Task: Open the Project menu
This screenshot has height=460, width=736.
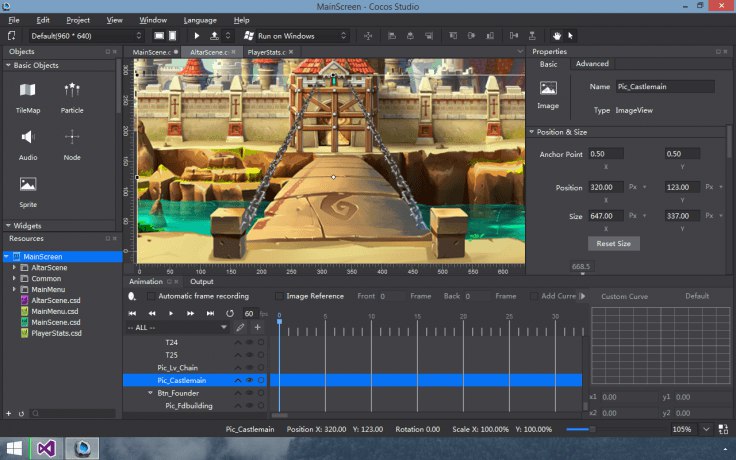Action: 78,20
